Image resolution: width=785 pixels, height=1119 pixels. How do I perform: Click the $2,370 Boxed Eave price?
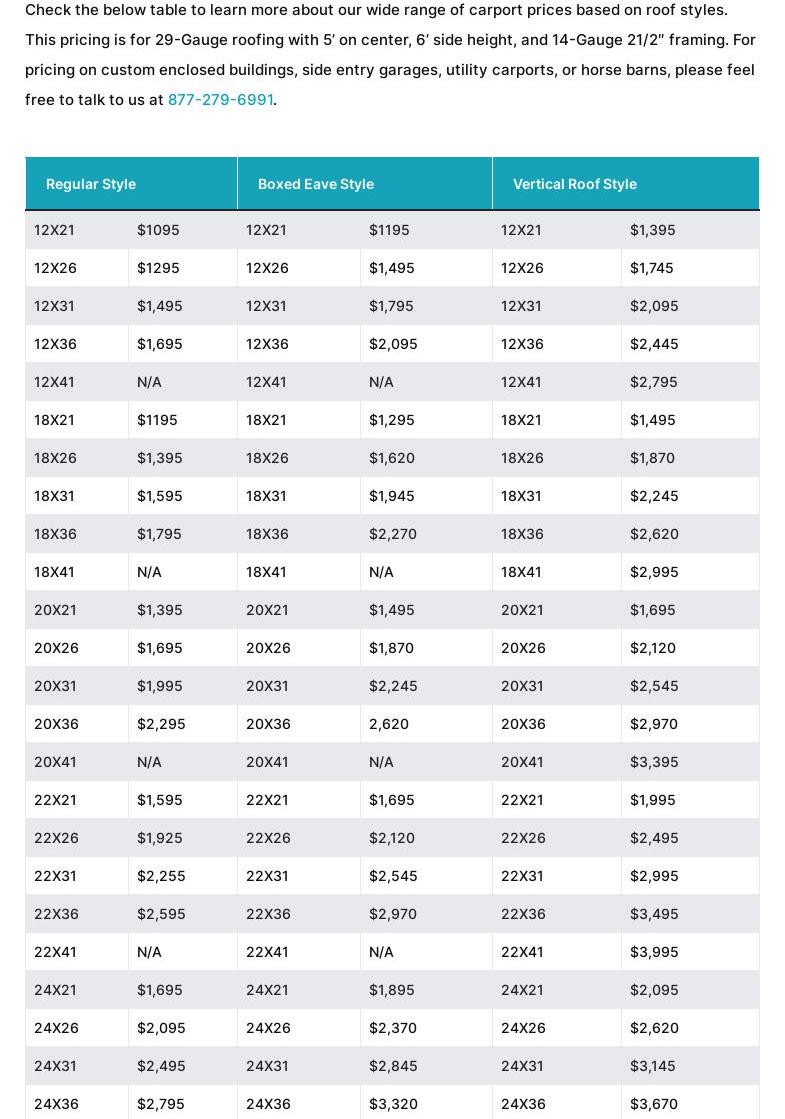tap(393, 1028)
